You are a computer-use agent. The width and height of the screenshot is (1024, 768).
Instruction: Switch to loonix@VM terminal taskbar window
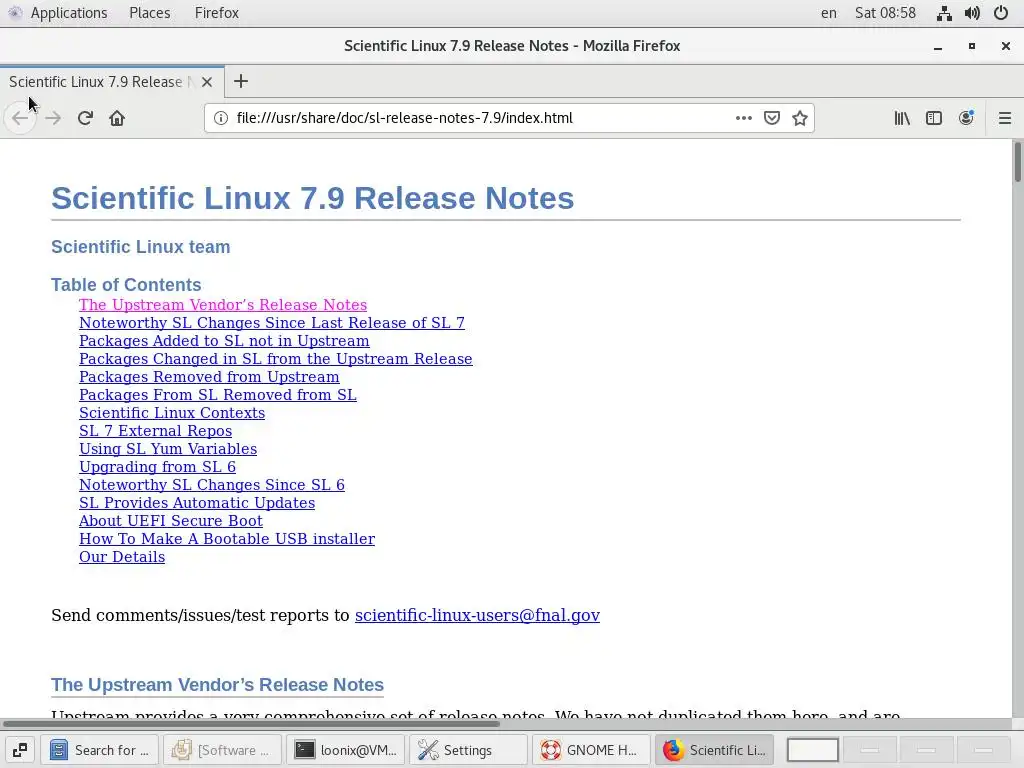coord(345,750)
